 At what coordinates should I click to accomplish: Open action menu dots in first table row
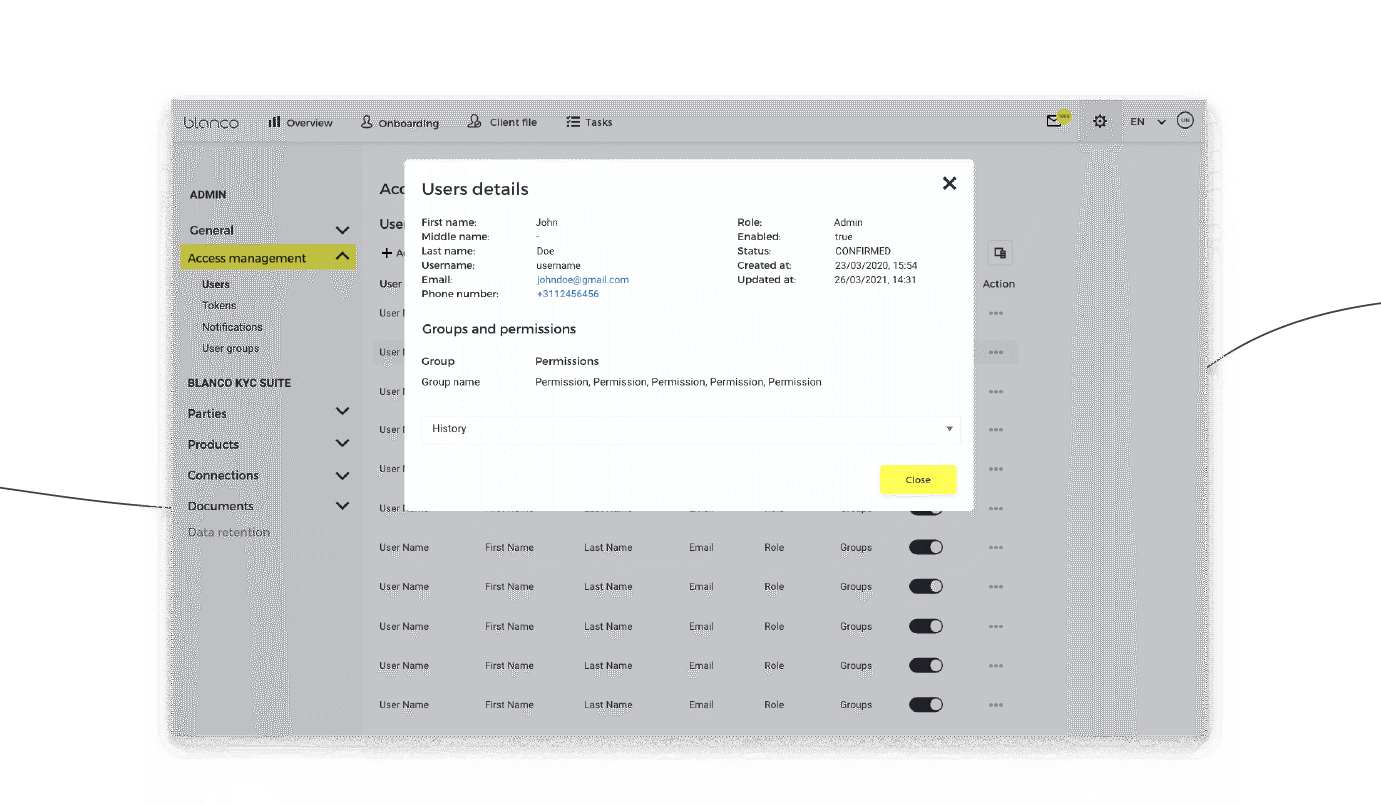click(995, 313)
